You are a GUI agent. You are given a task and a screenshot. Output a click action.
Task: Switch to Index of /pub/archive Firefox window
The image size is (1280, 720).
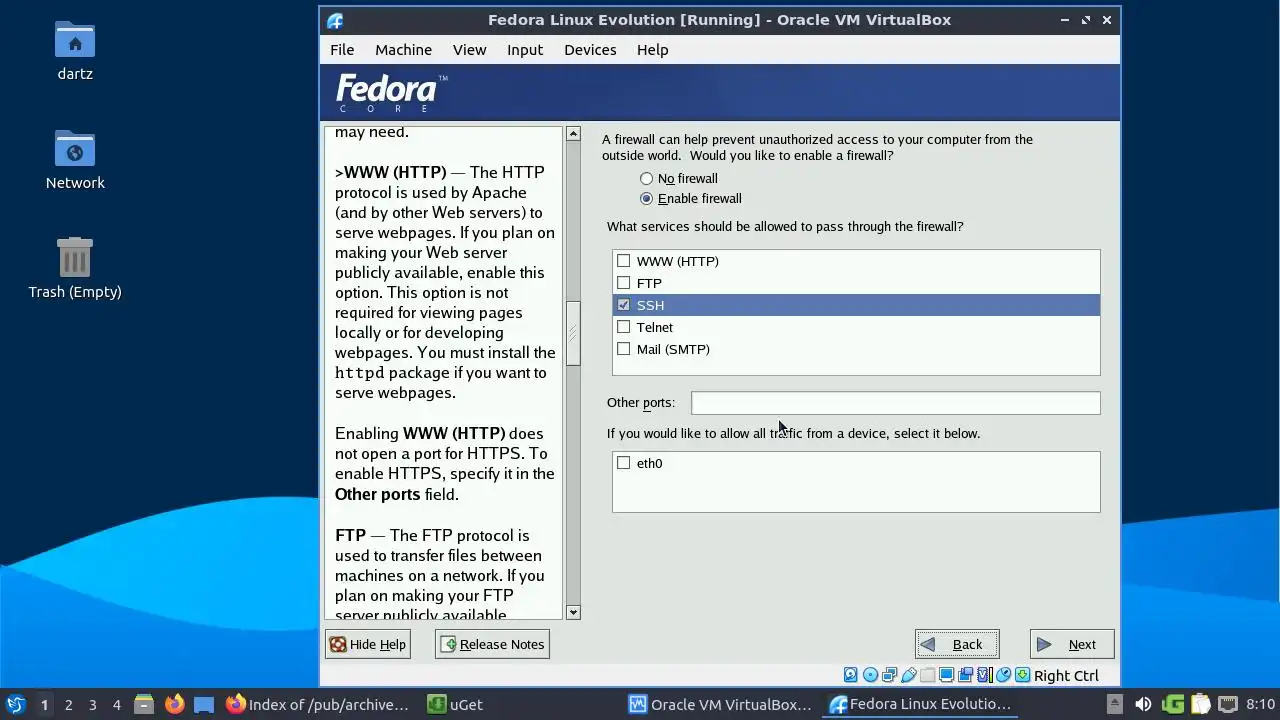pyautogui.click(x=318, y=704)
